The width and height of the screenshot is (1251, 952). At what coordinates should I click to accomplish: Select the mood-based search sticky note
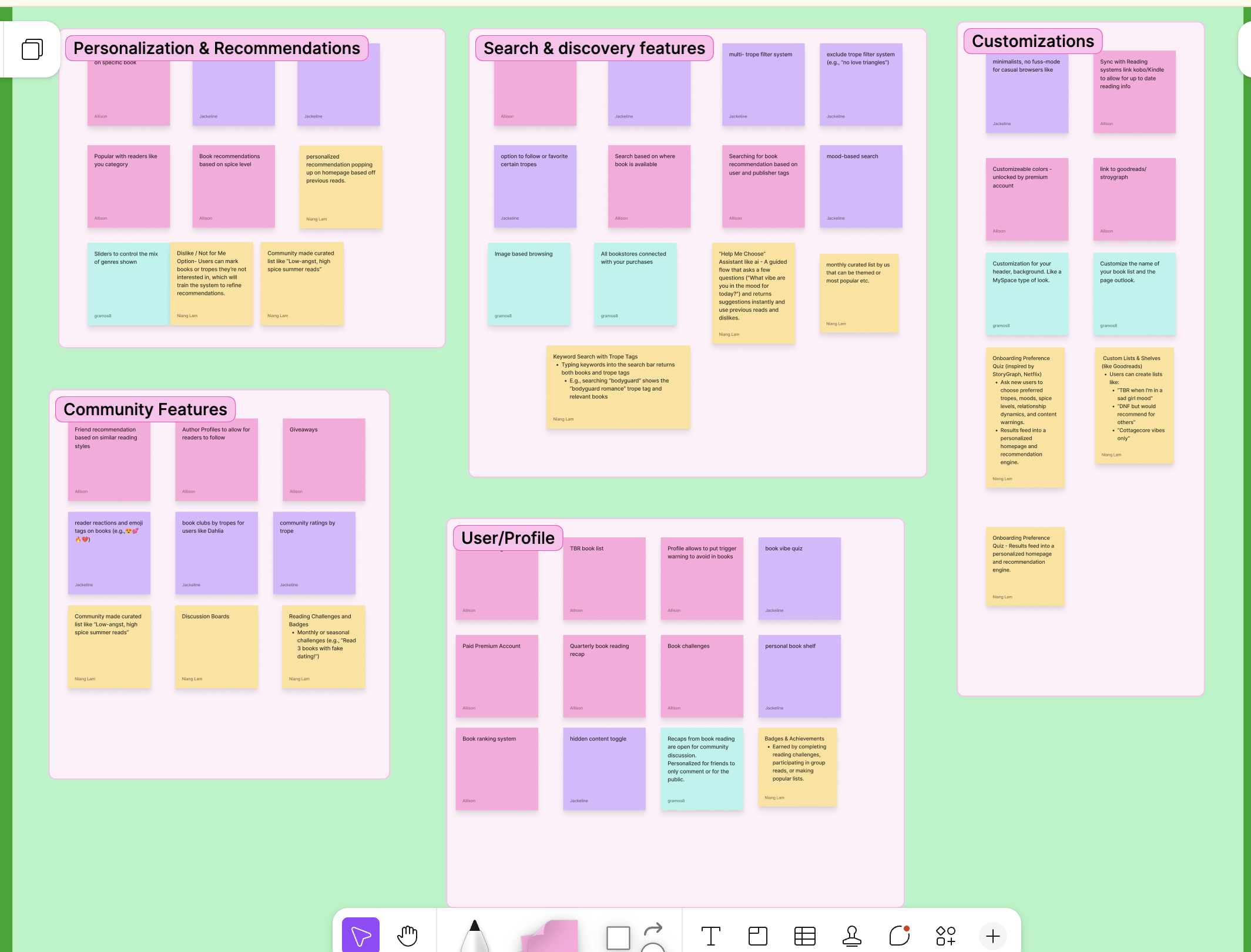861,186
